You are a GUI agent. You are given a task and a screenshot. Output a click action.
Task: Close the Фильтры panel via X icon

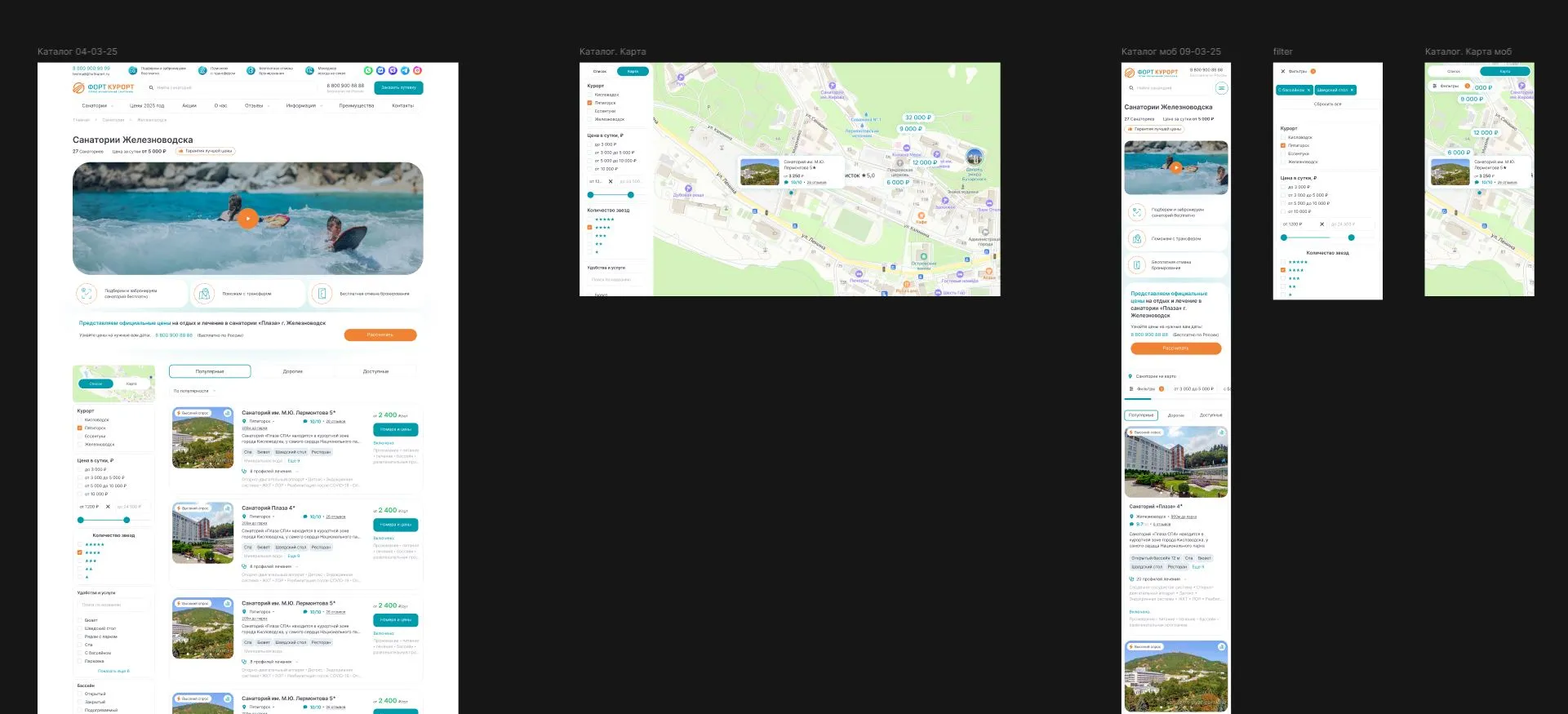point(1282,71)
